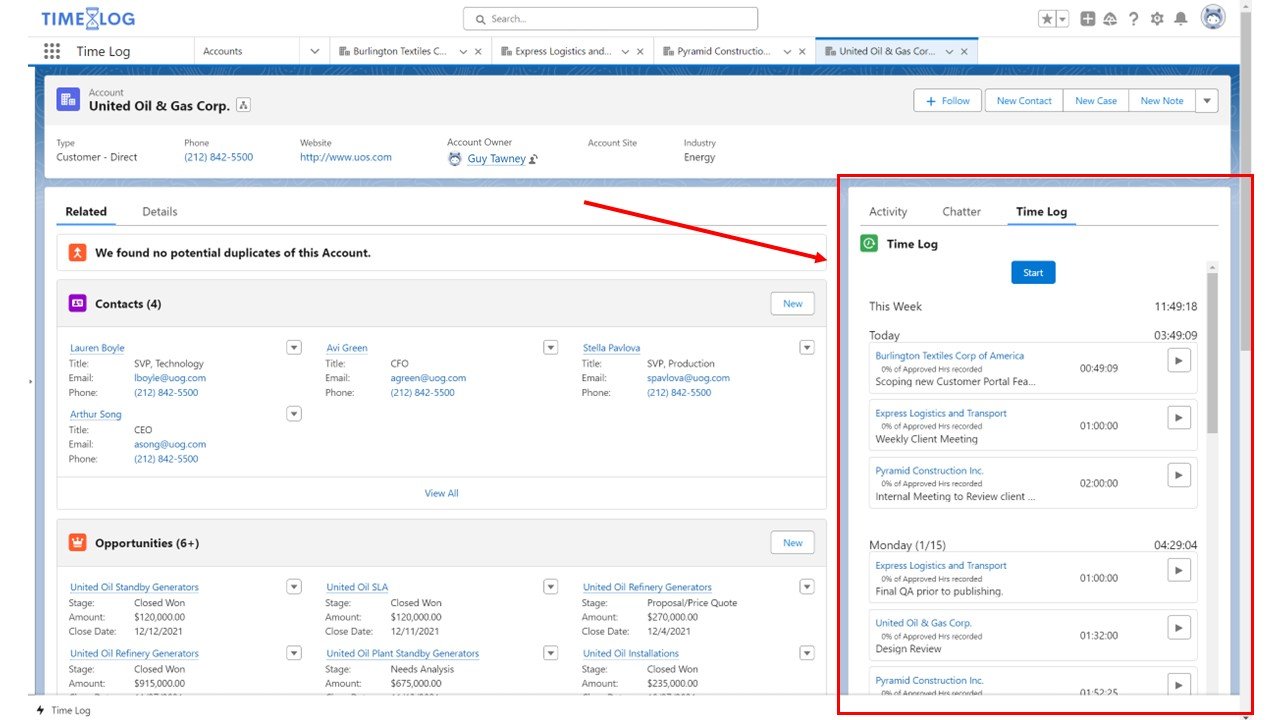Click the Contacts section icon
The width and height of the screenshot is (1280, 720).
tap(77, 303)
